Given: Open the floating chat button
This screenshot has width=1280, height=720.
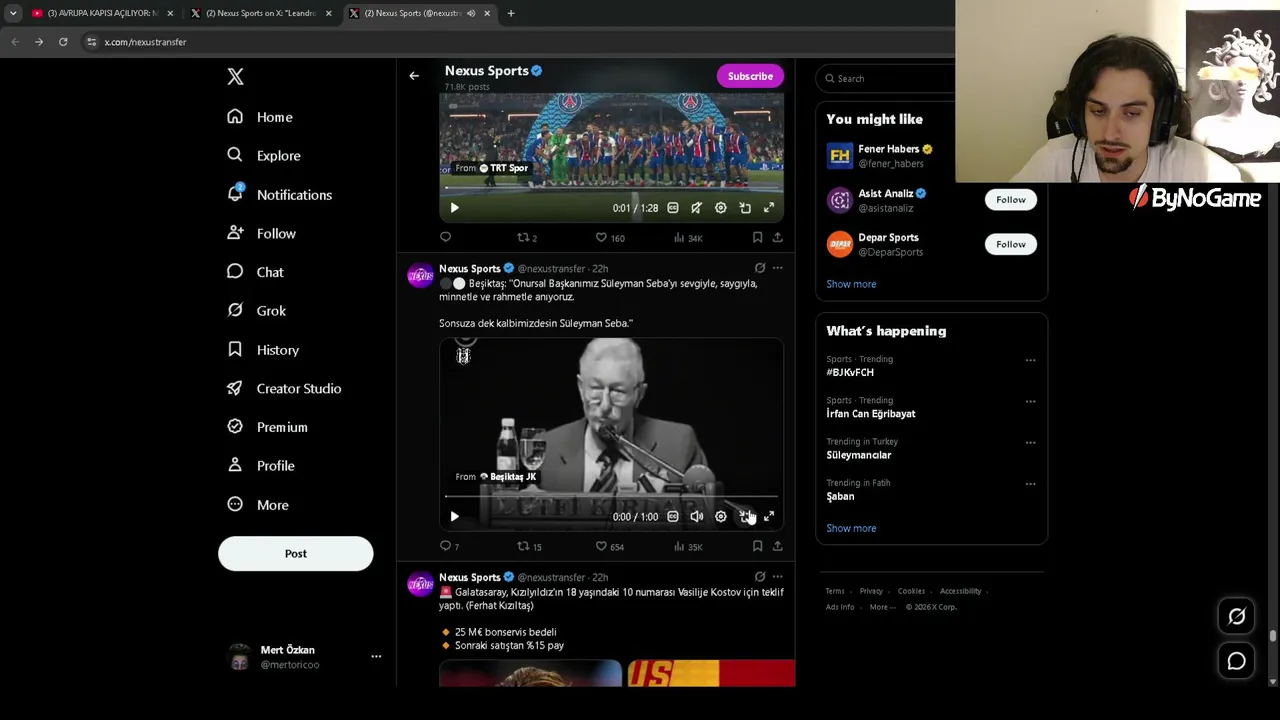Looking at the screenshot, I should click(1237, 661).
